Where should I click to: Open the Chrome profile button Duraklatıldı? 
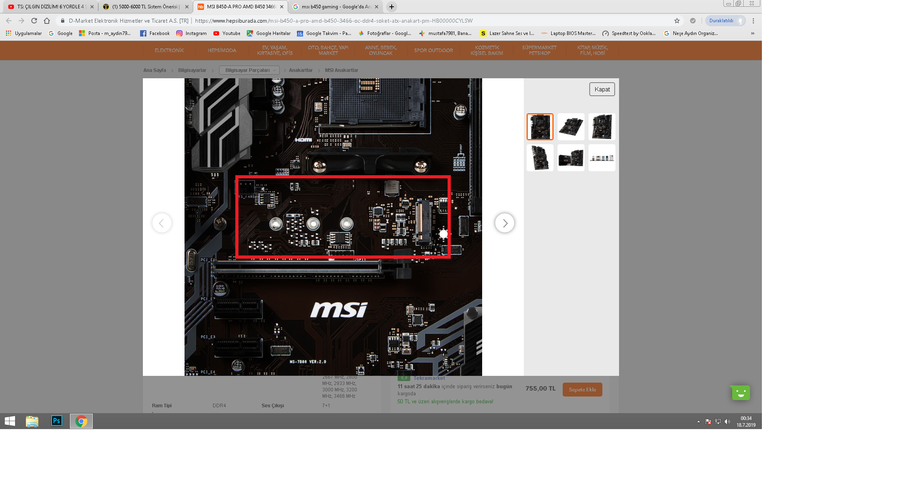725,21
